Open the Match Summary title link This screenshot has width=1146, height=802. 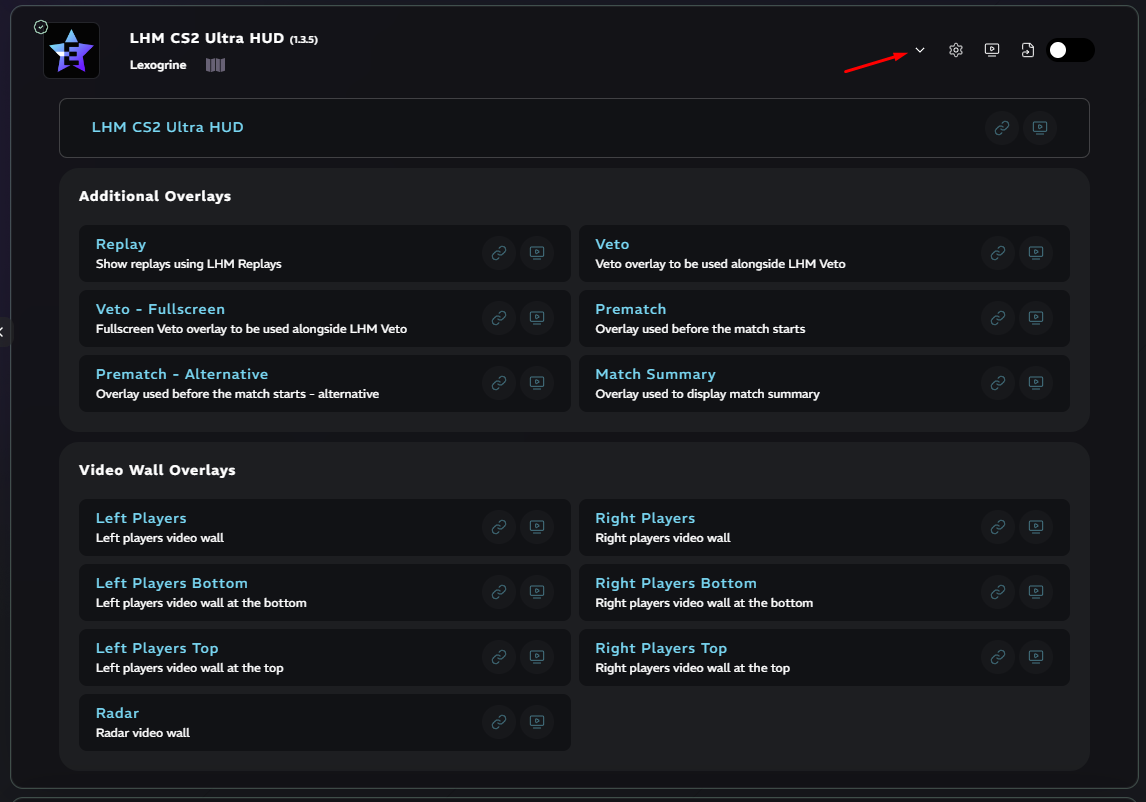(x=656, y=374)
